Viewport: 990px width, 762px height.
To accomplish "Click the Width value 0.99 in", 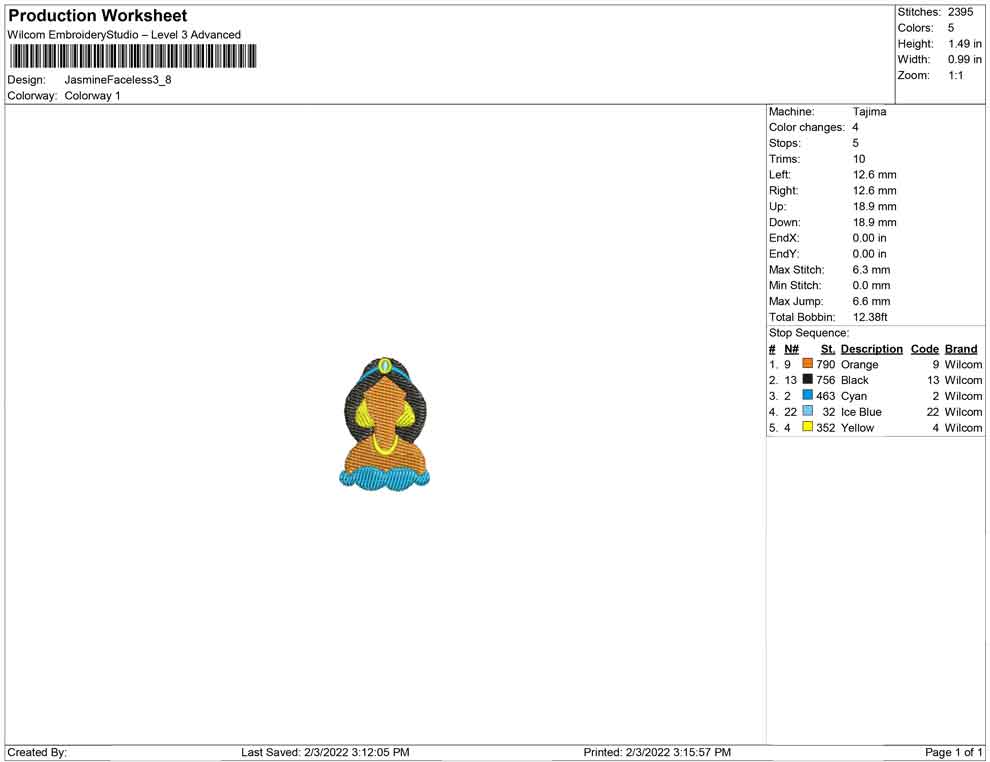I will click(x=965, y=59).
